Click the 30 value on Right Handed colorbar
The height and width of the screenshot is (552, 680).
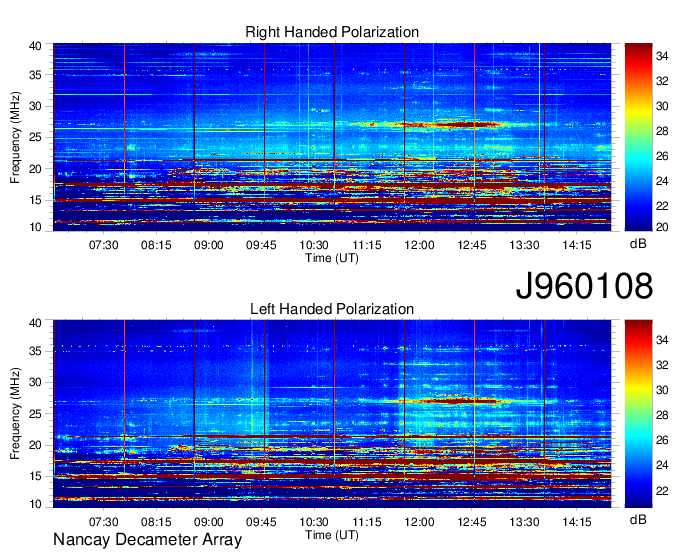(662, 106)
